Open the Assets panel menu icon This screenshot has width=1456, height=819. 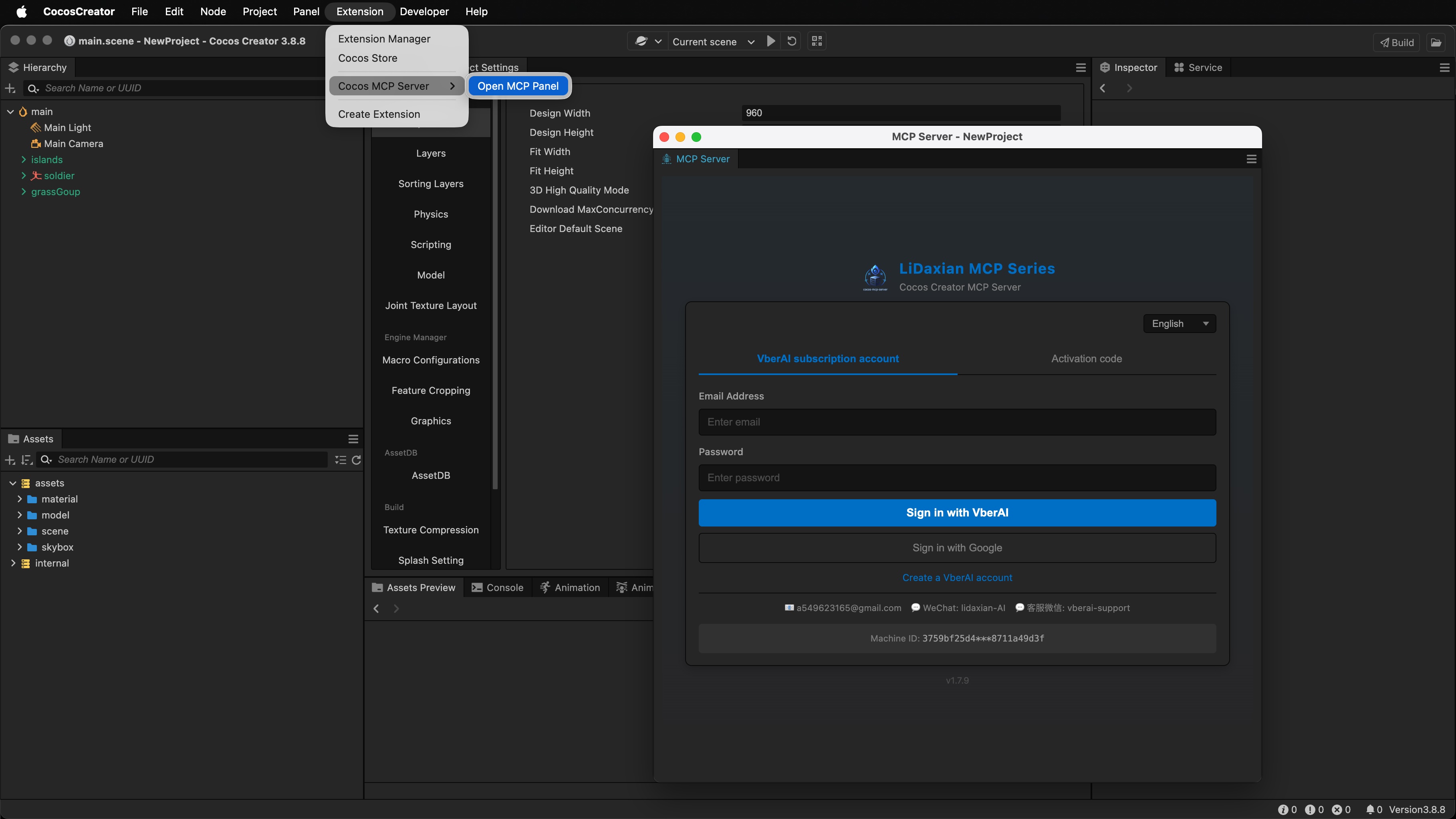(x=353, y=439)
